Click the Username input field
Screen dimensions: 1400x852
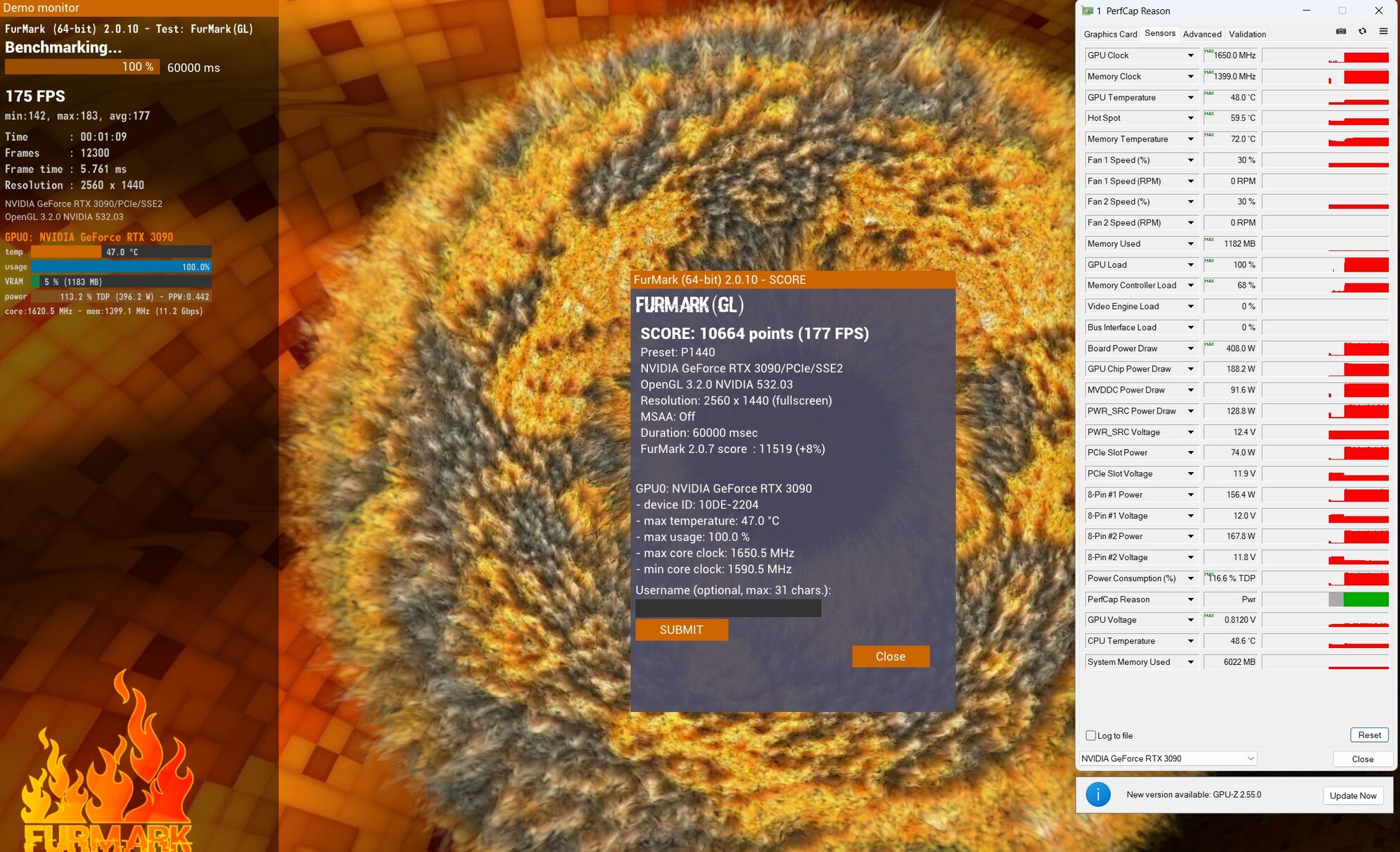[x=728, y=608]
